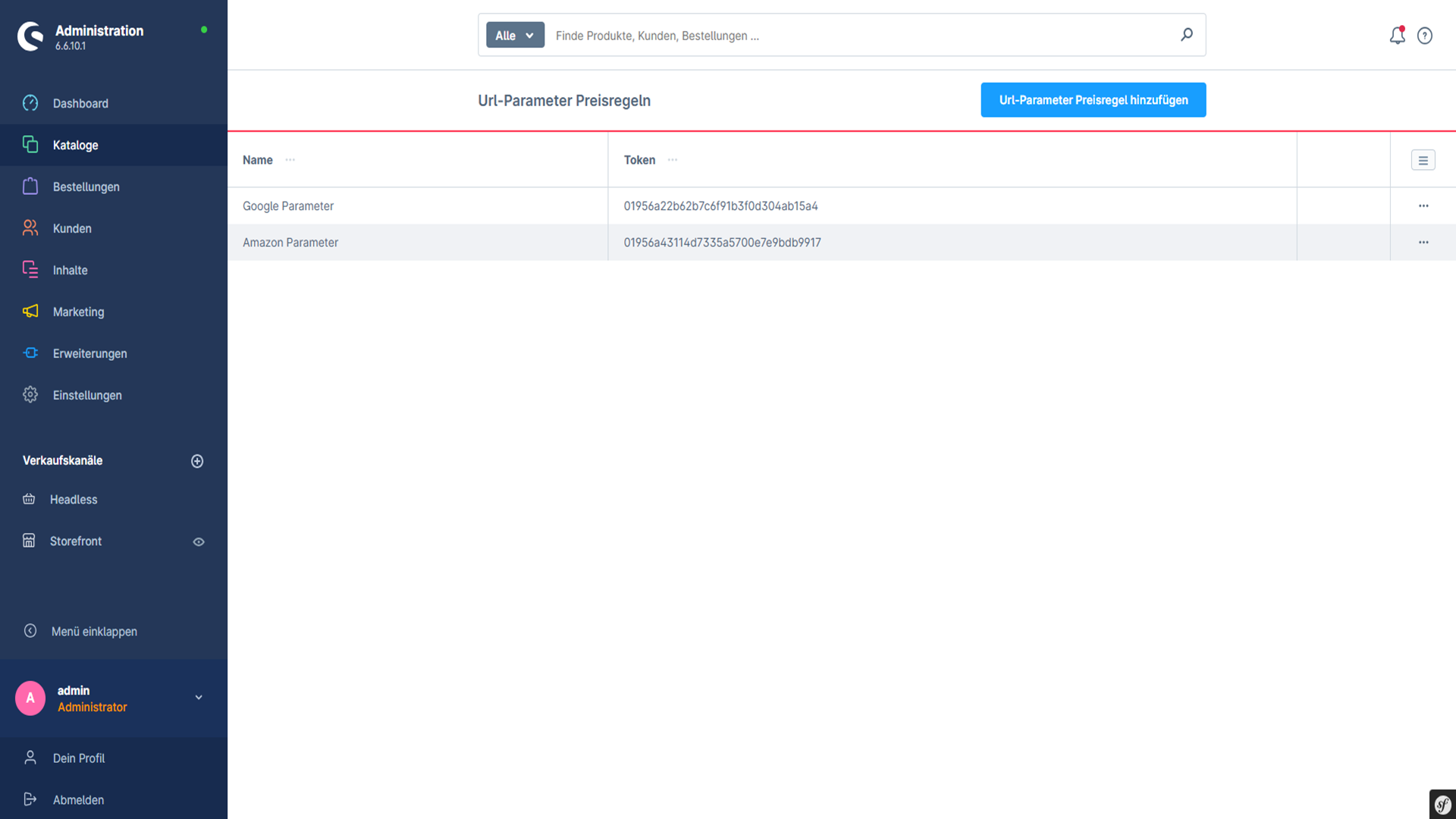Open the Alle search filter dropdown
The image size is (1456, 819).
point(515,35)
